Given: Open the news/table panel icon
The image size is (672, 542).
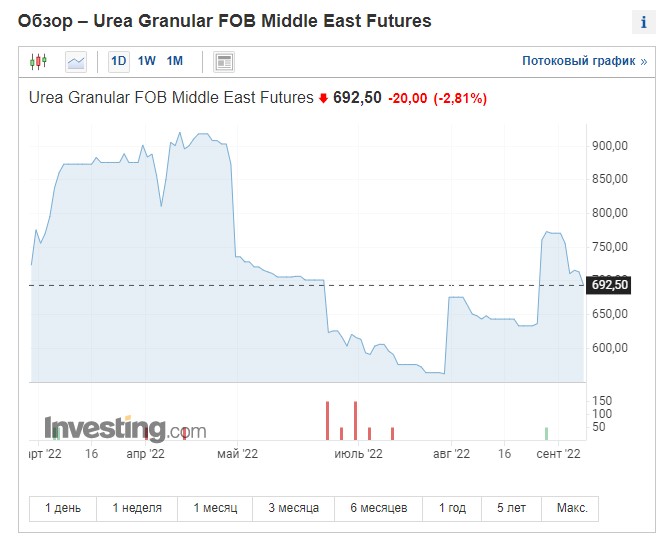Looking at the screenshot, I should 224,62.
